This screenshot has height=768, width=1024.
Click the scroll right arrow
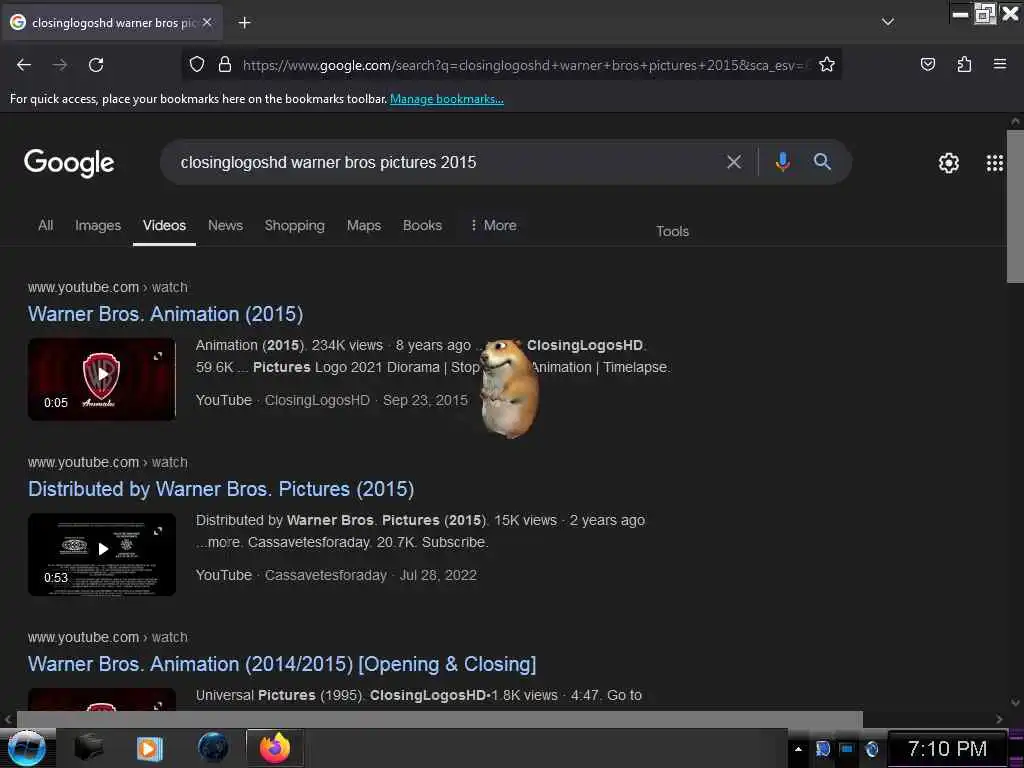(999, 719)
